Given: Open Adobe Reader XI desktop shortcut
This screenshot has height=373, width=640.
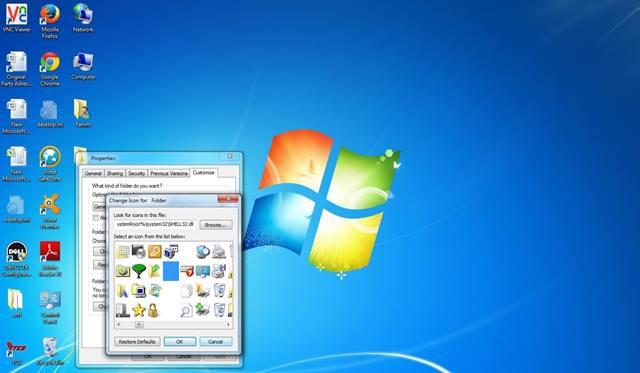Looking at the screenshot, I should pyautogui.click(x=50, y=259).
